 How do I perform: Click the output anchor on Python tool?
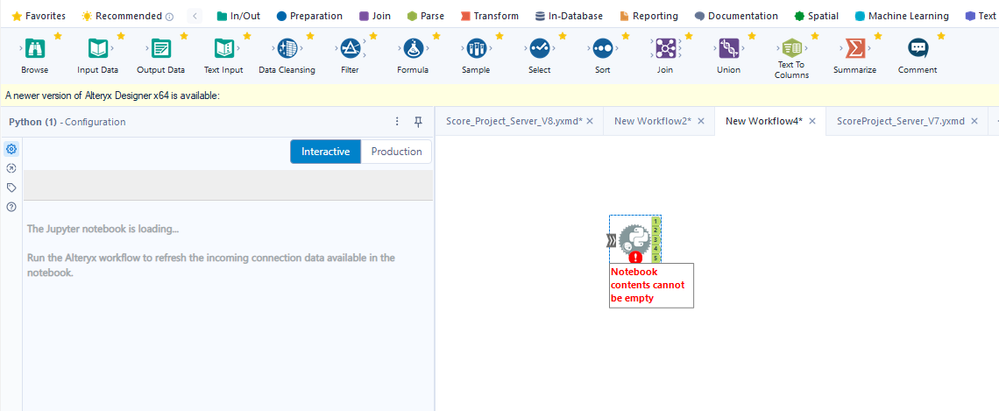point(656,239)
